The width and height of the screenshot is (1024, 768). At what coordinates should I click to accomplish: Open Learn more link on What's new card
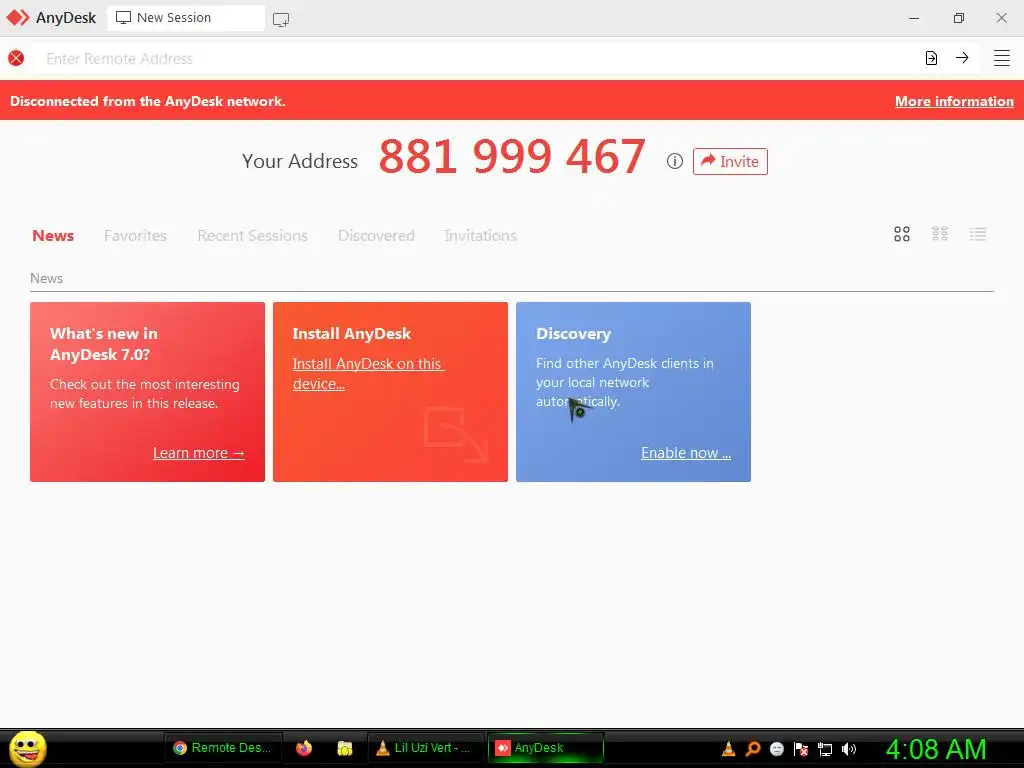[199, 453]
